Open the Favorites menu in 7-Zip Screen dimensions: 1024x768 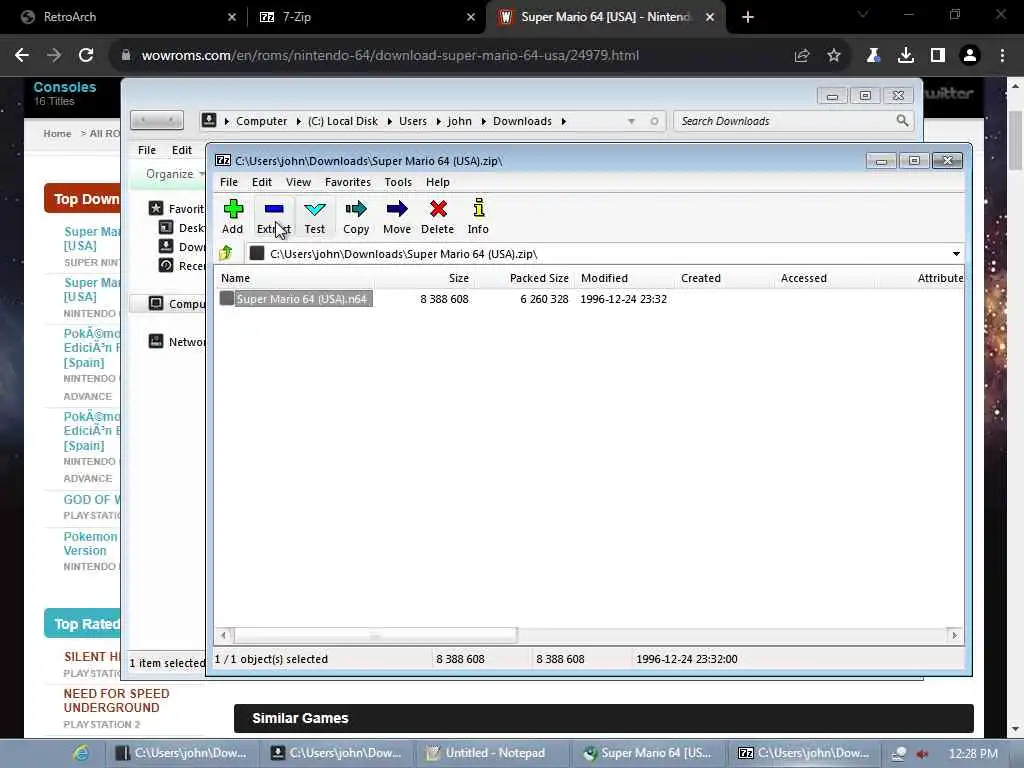348,182
